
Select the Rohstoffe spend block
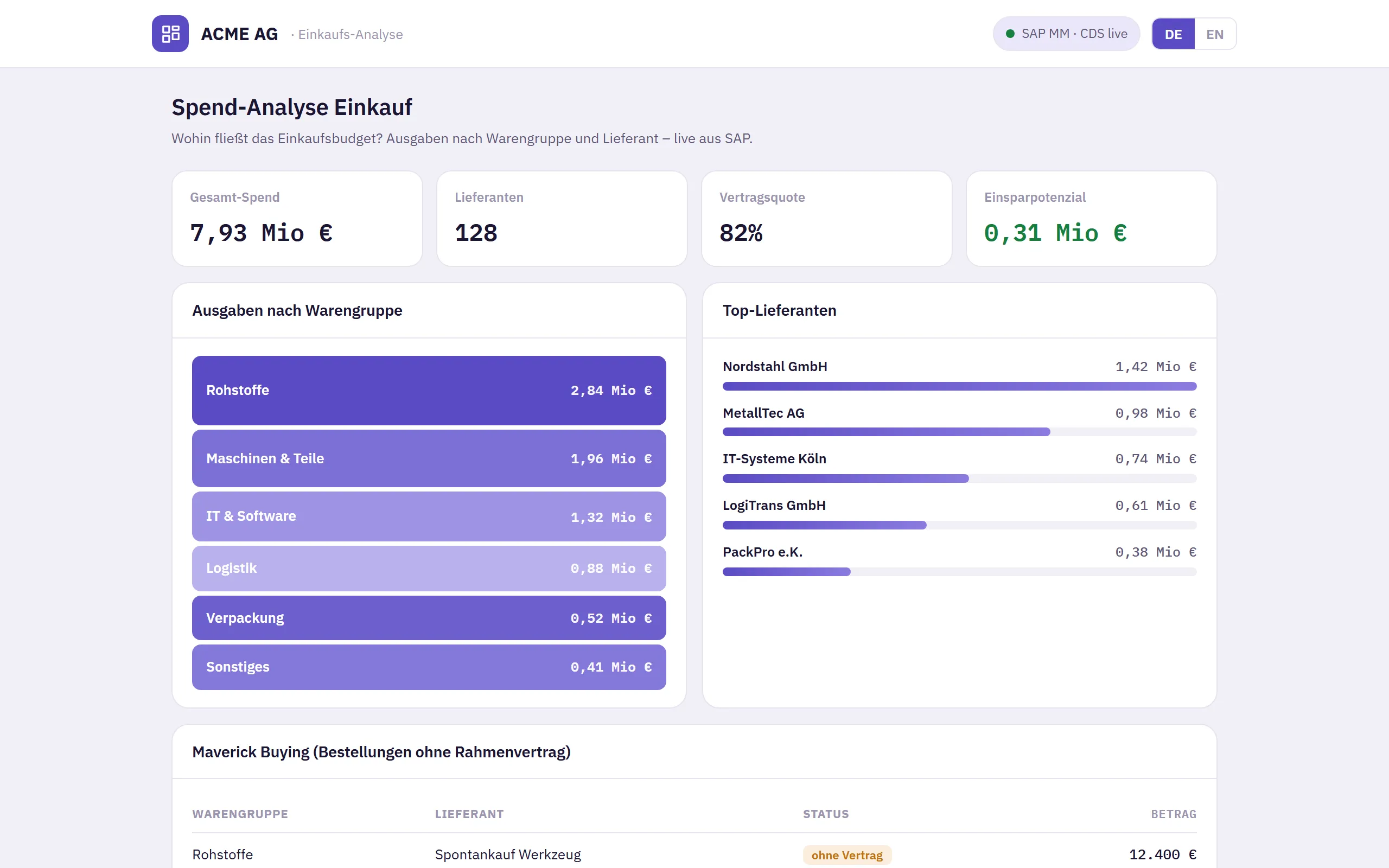(x=429, y=391)
